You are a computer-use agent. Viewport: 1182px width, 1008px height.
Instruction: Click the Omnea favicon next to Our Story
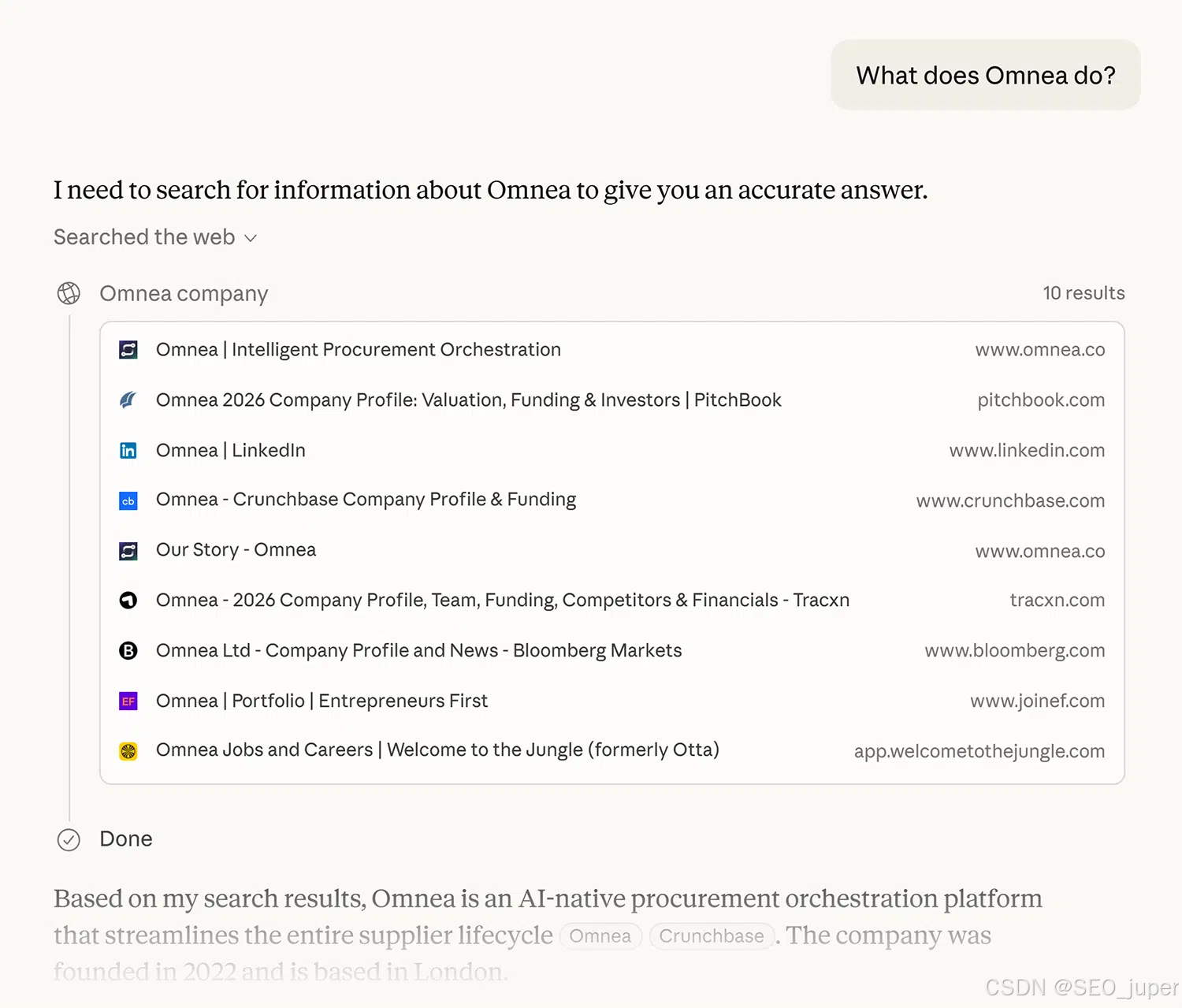(x=128, y=551)
